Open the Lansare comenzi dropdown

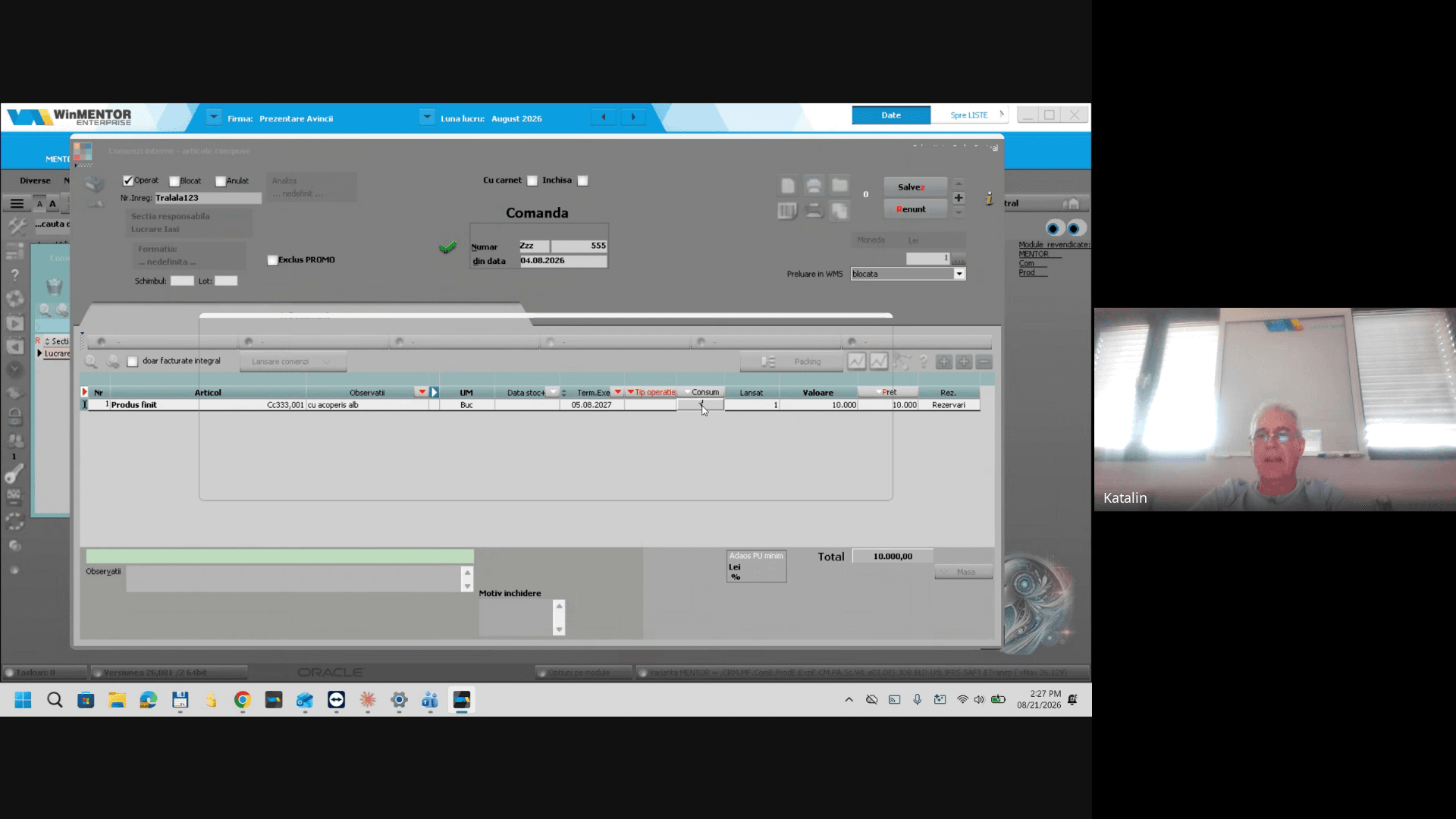[293, 362]
